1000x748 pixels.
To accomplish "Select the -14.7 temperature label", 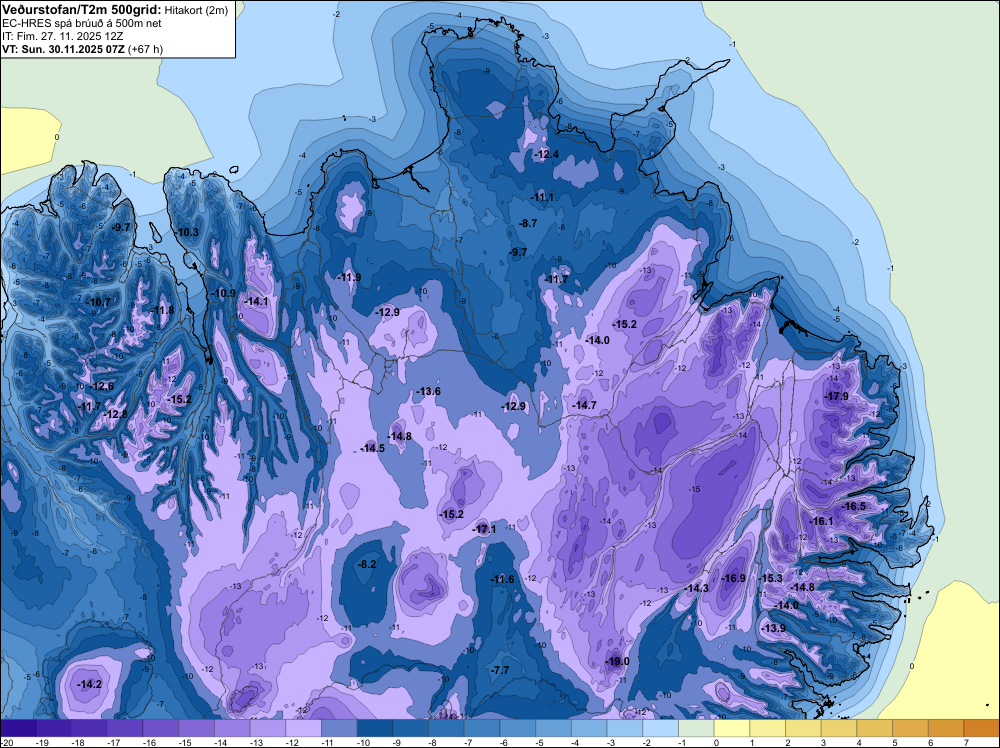I will coord(584,405).
